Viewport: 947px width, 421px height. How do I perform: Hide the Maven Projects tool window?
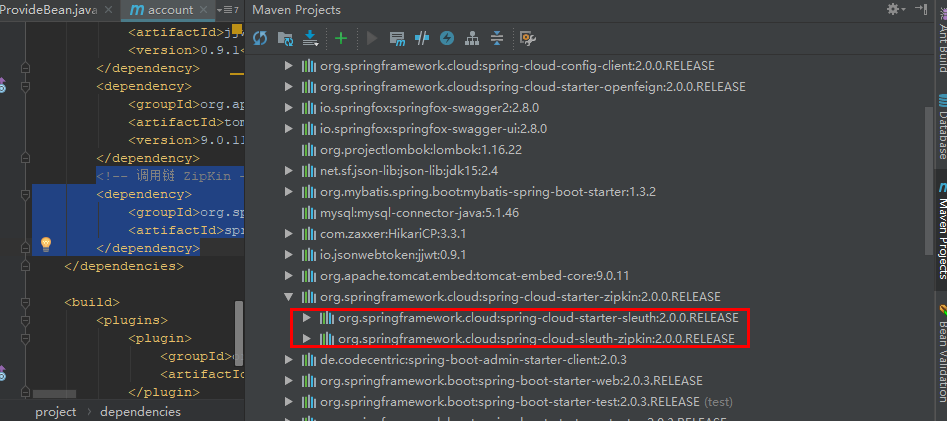921,9
